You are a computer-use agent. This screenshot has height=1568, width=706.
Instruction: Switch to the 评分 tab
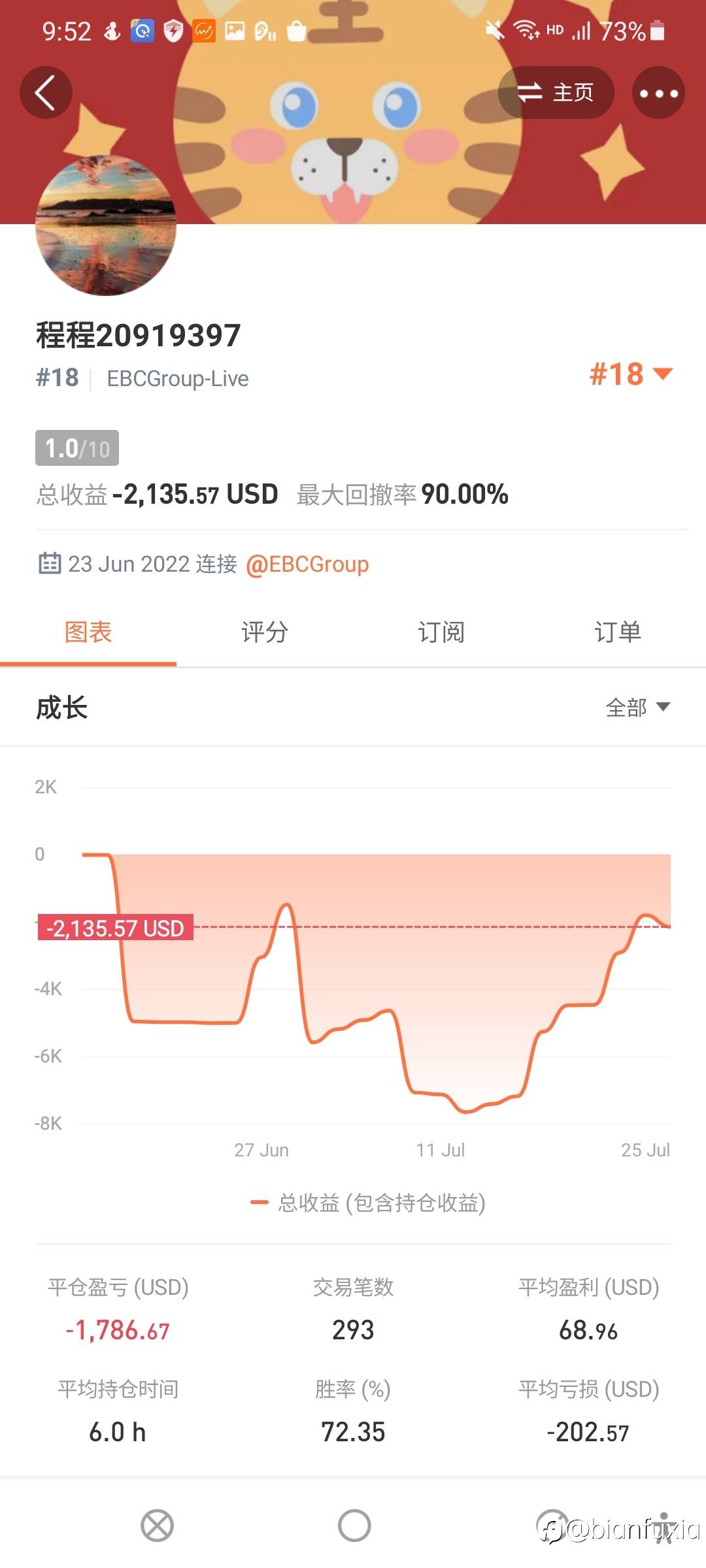click(x=265, y=632)
